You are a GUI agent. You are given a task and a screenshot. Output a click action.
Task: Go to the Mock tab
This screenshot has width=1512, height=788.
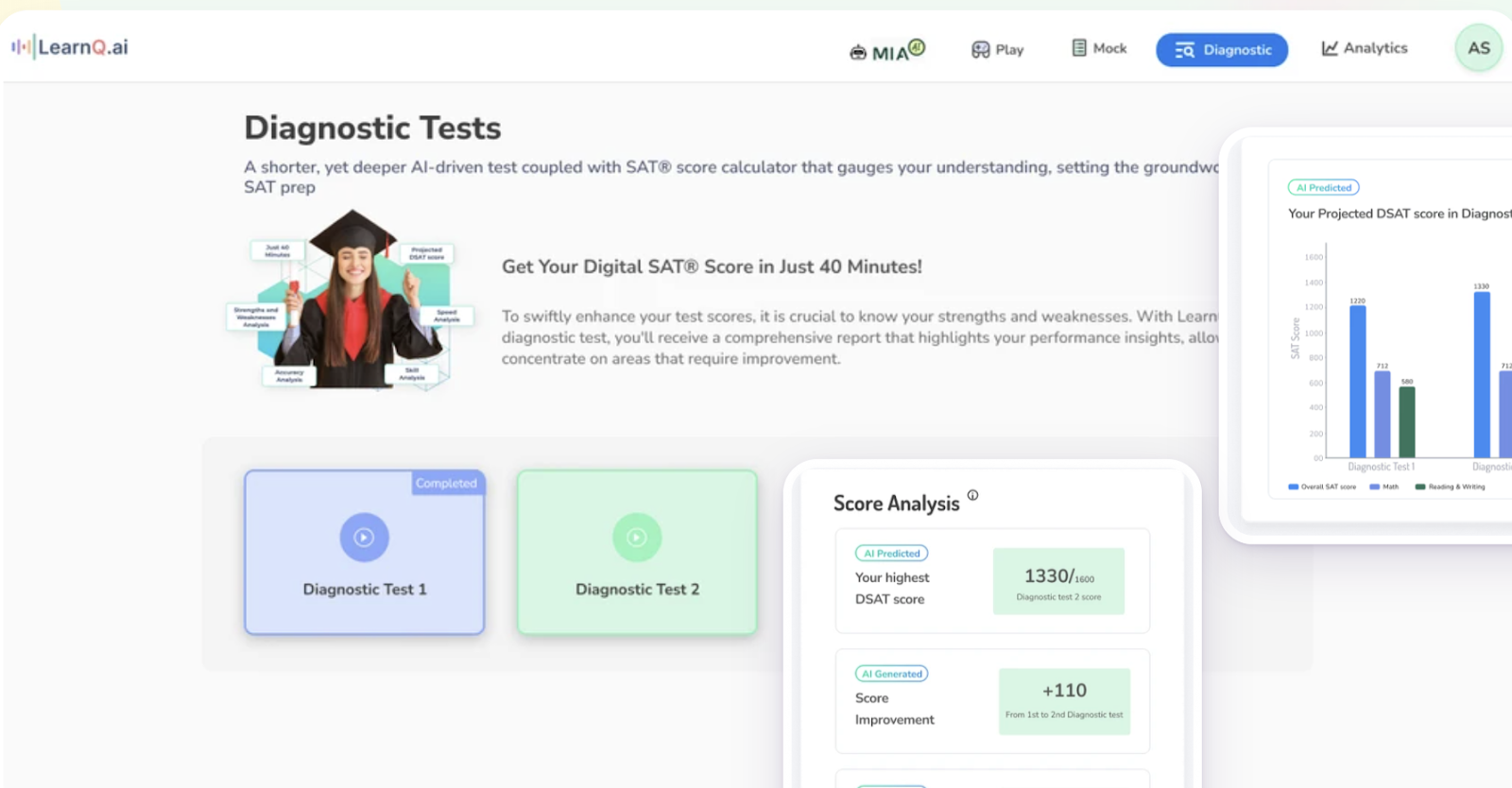[1099, 48]
